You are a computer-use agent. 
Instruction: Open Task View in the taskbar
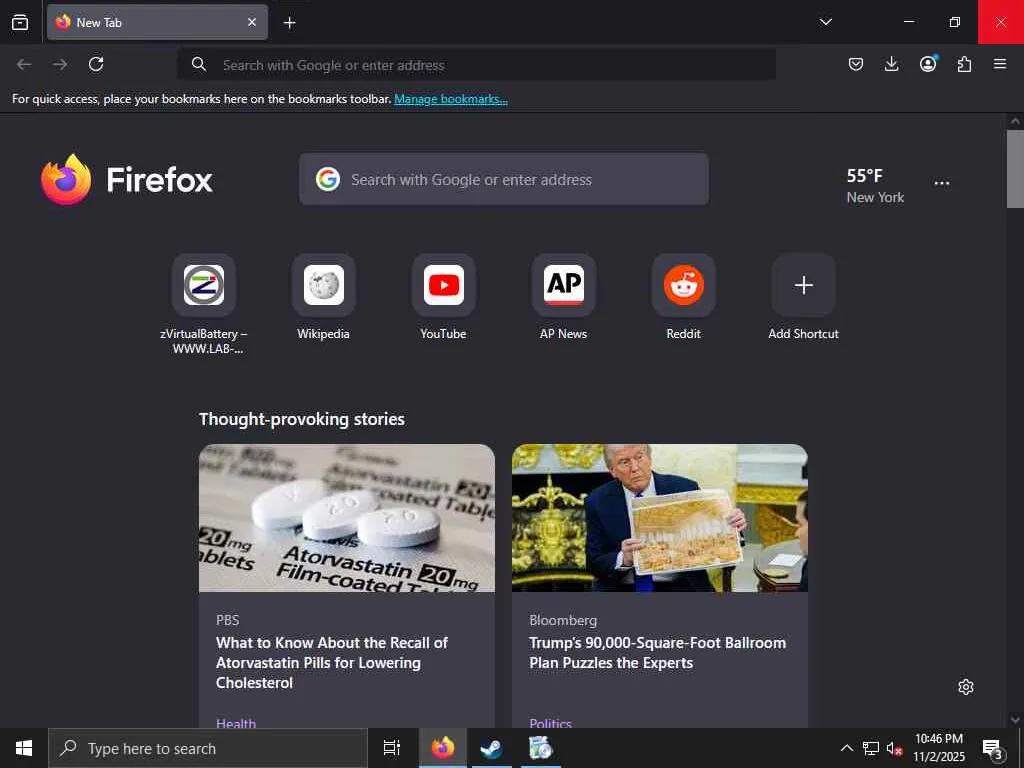click(x=392, y=748)
